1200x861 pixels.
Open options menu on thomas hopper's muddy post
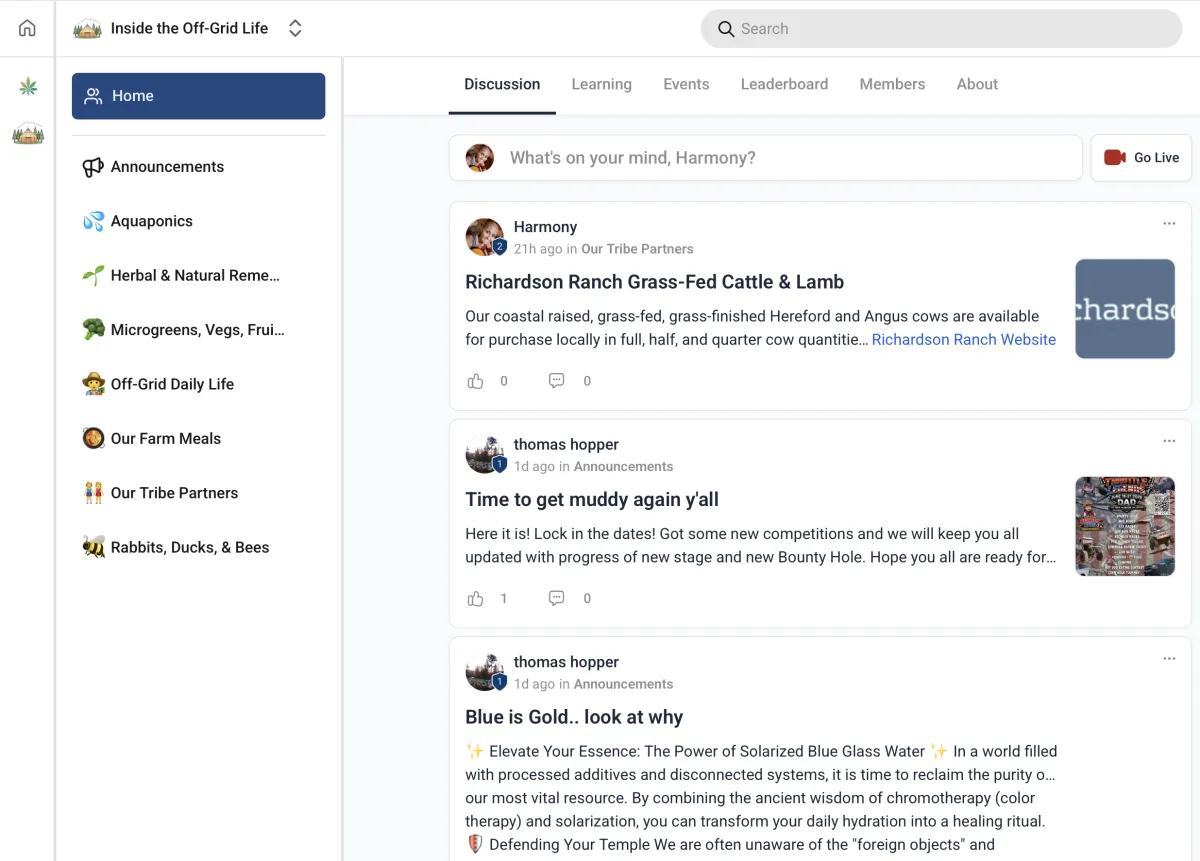pyautogui.click(x=1169, y=440)
